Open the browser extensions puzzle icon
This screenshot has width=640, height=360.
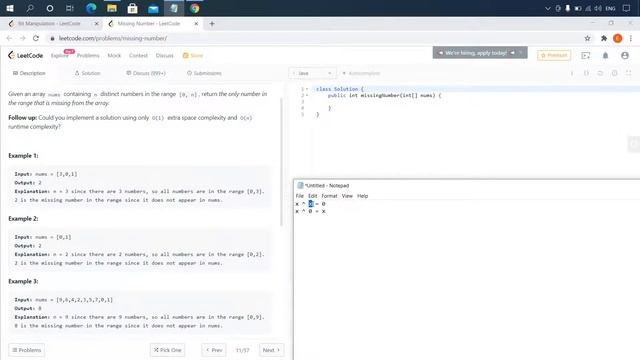click(x=604, y=38)
